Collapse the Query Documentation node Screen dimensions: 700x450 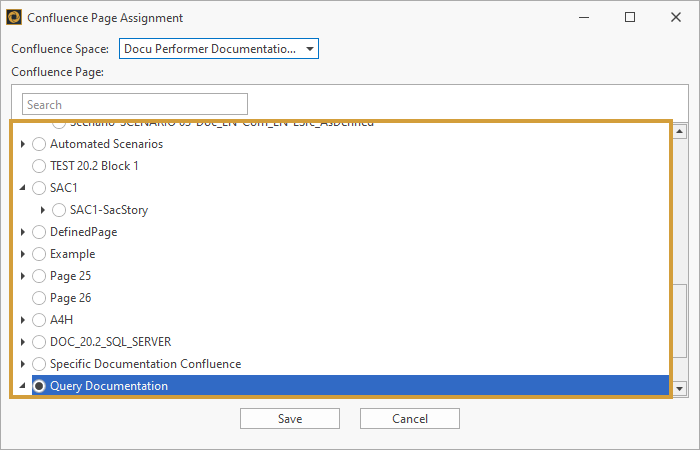pyautogui.click(x=23, y=386)
